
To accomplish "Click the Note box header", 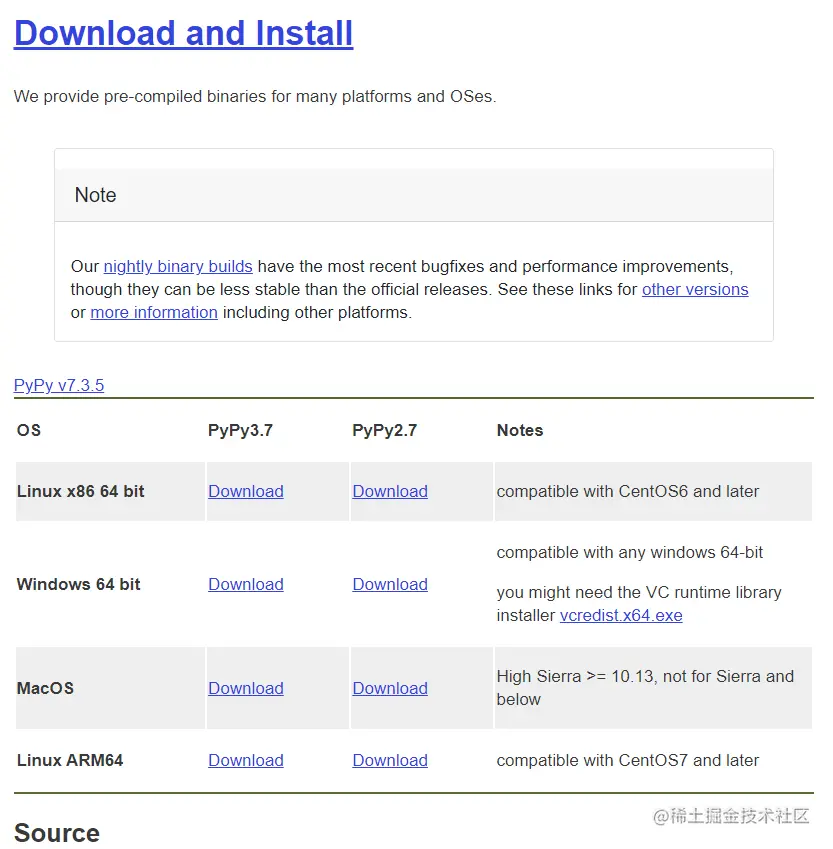I will click(414, 195).
